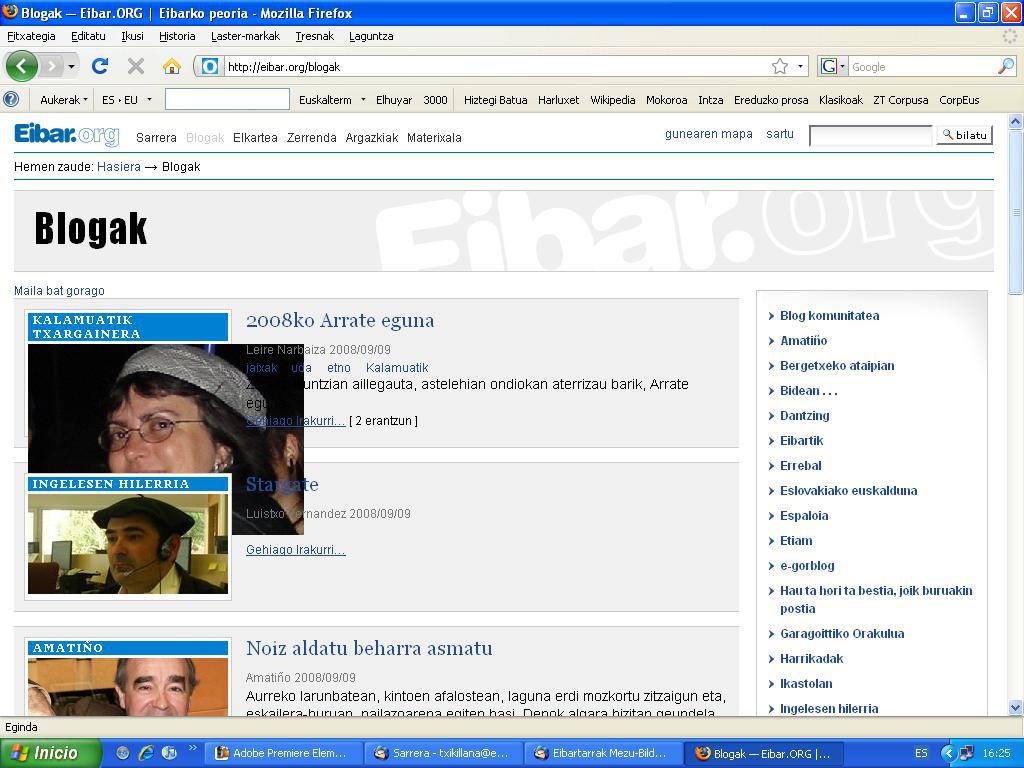Click the gunearen mapa link
This screenshot has height=768, width=1024.
(x=709, y=134)
